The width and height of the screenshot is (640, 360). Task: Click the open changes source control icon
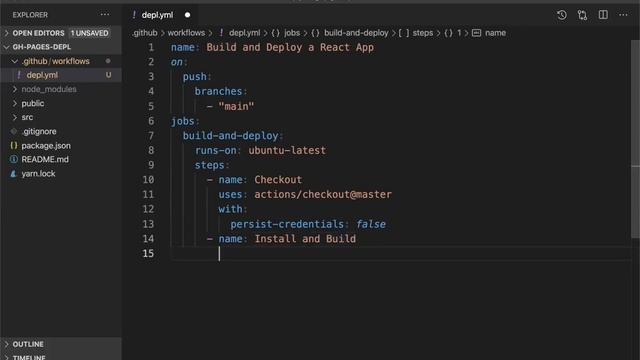pyautogui.click(x=582, y=15)
